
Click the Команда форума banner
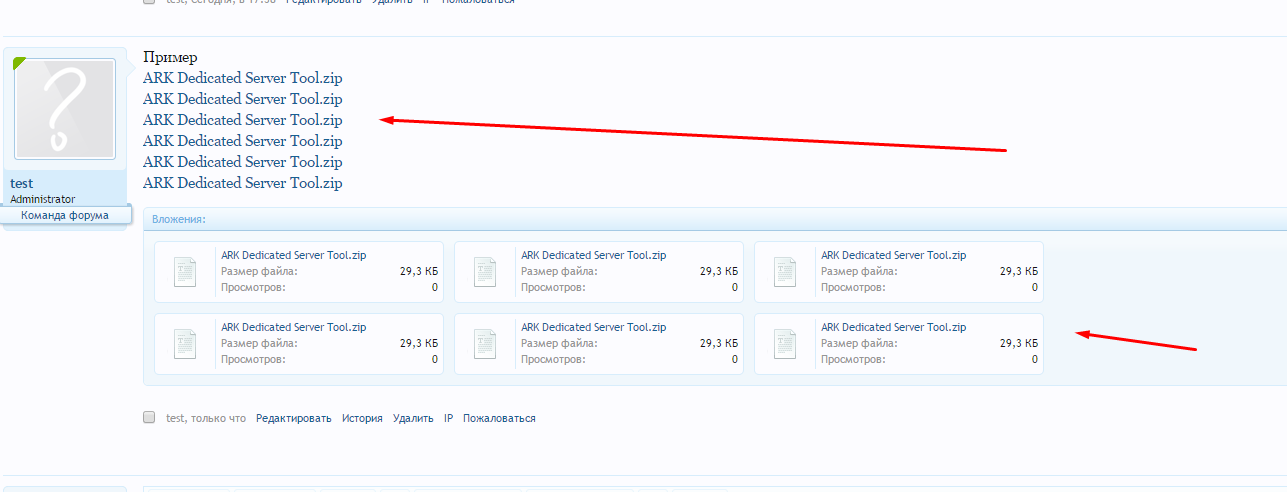(65, 215)
